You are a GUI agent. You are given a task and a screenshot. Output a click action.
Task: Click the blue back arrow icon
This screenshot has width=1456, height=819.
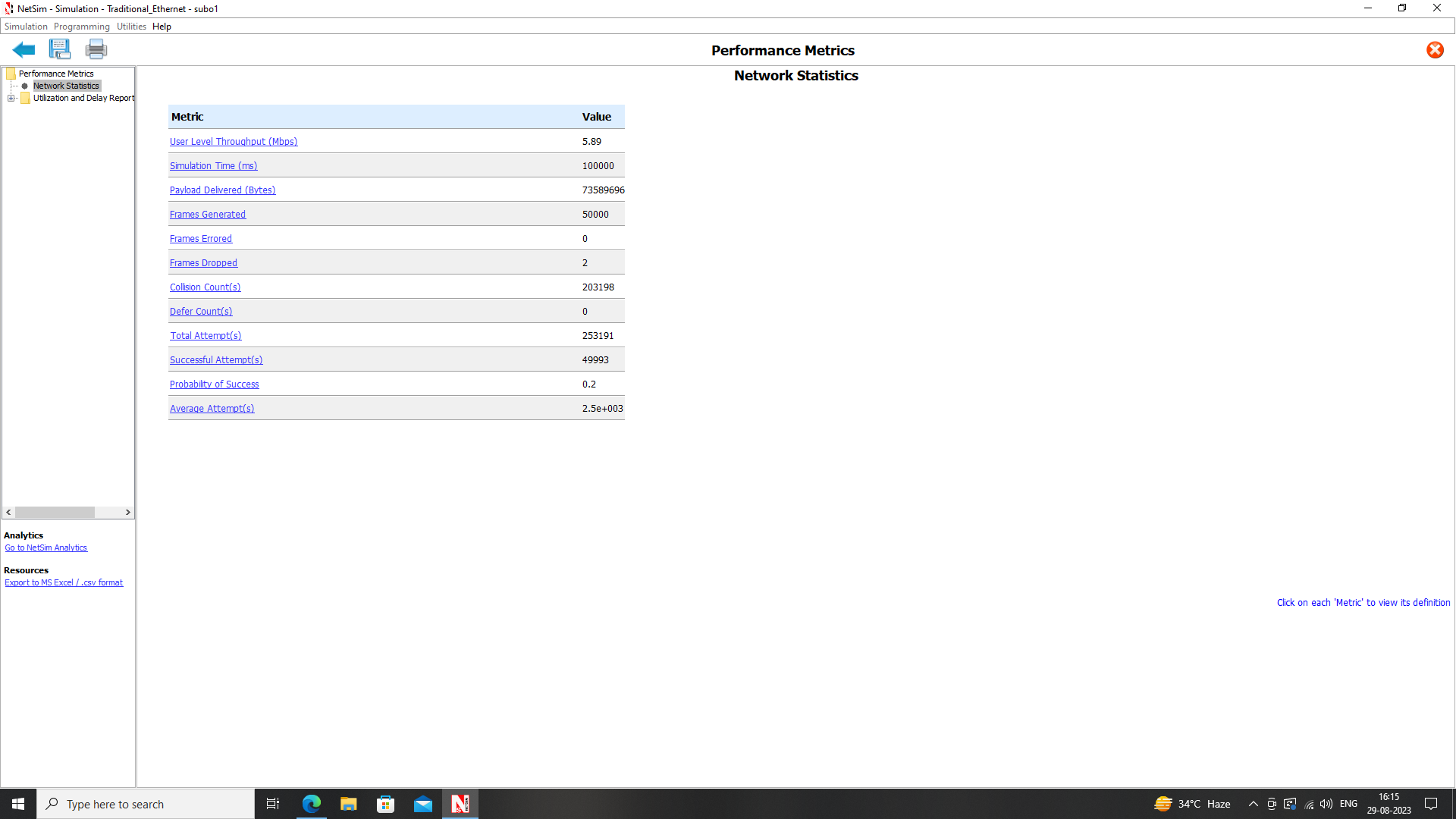[x=24, y=50]
